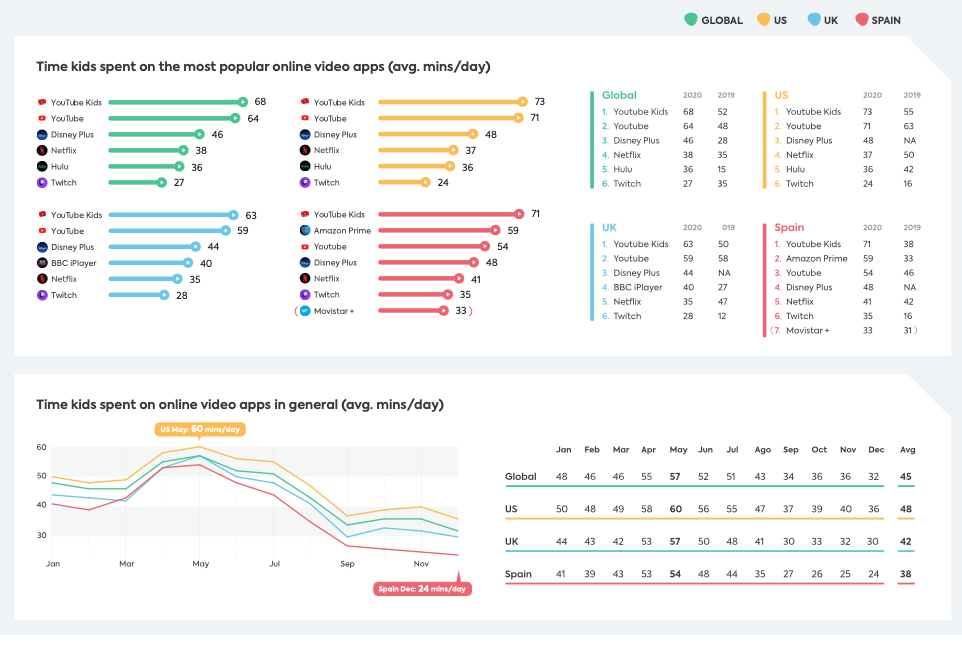Click the Spain Dec 24 mins/day callout

tap(422, 589)
